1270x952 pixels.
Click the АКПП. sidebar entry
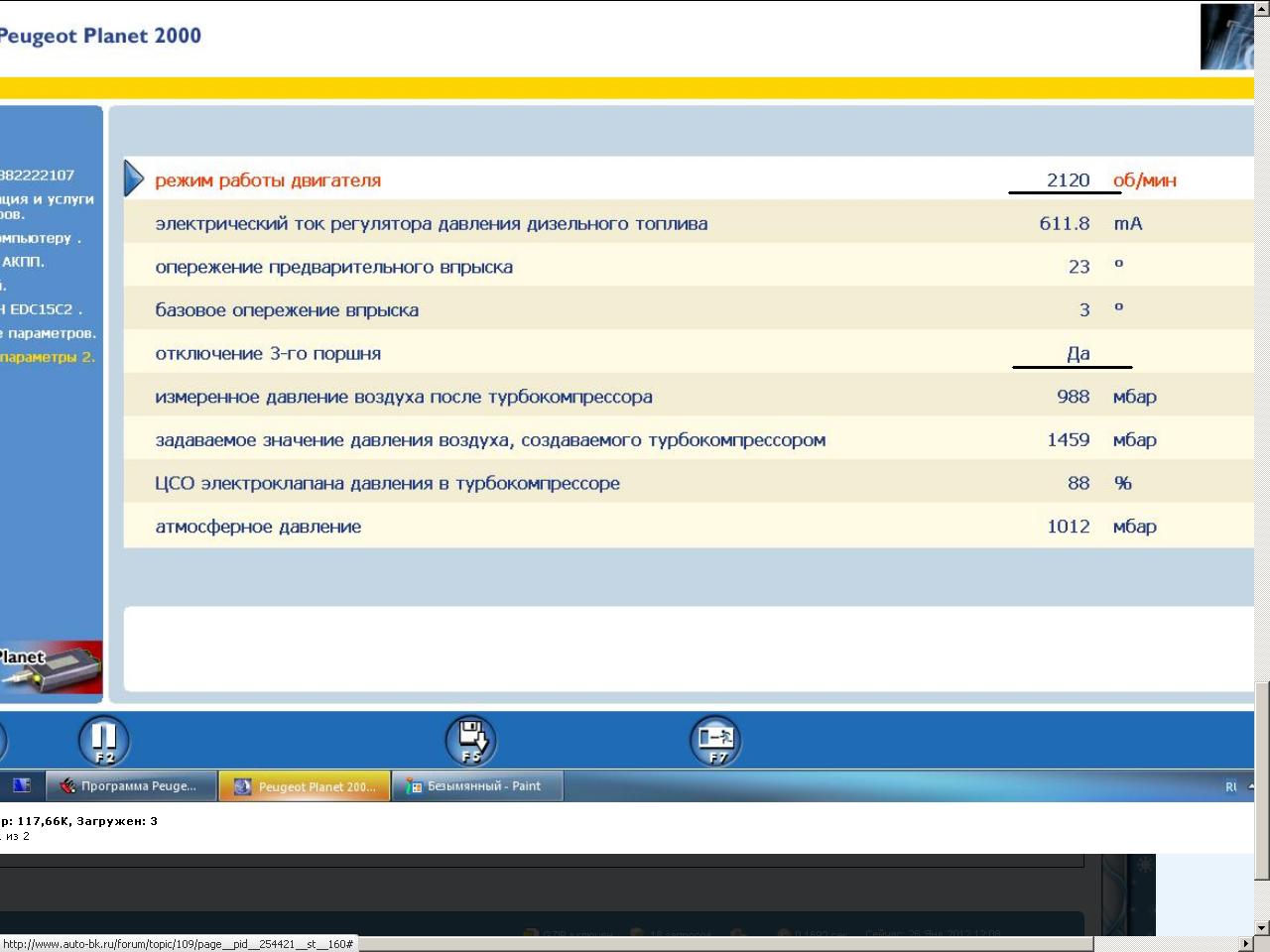(22, 262)
